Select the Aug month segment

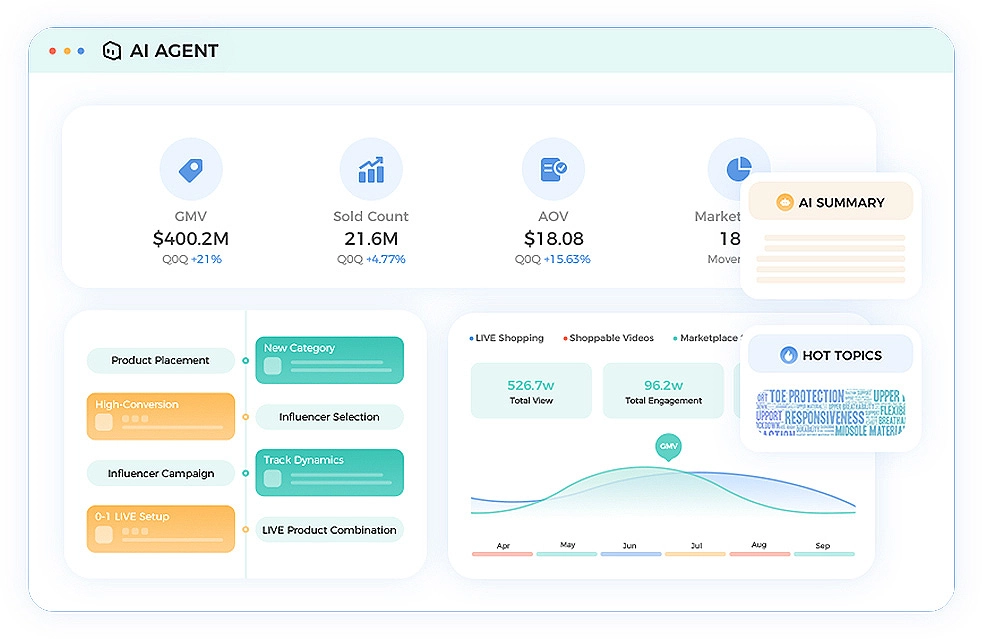[758, 549]
